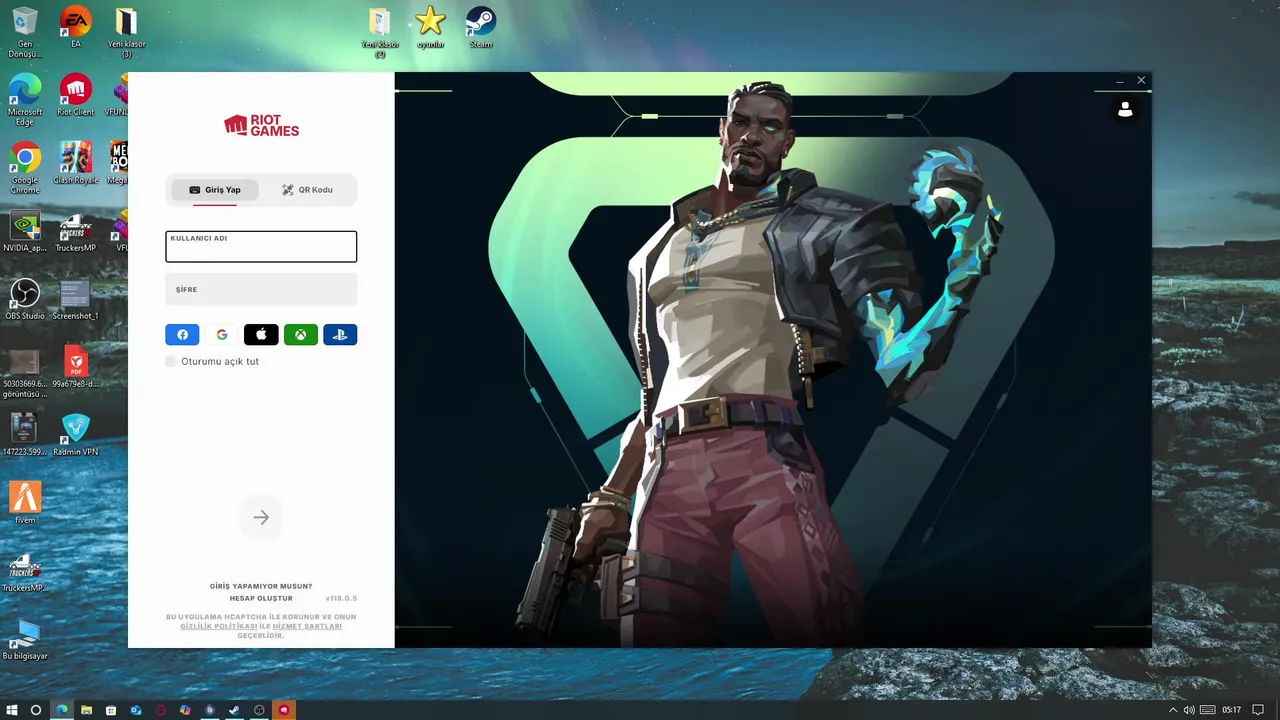Sign in with Google icon

coord(222,335)
